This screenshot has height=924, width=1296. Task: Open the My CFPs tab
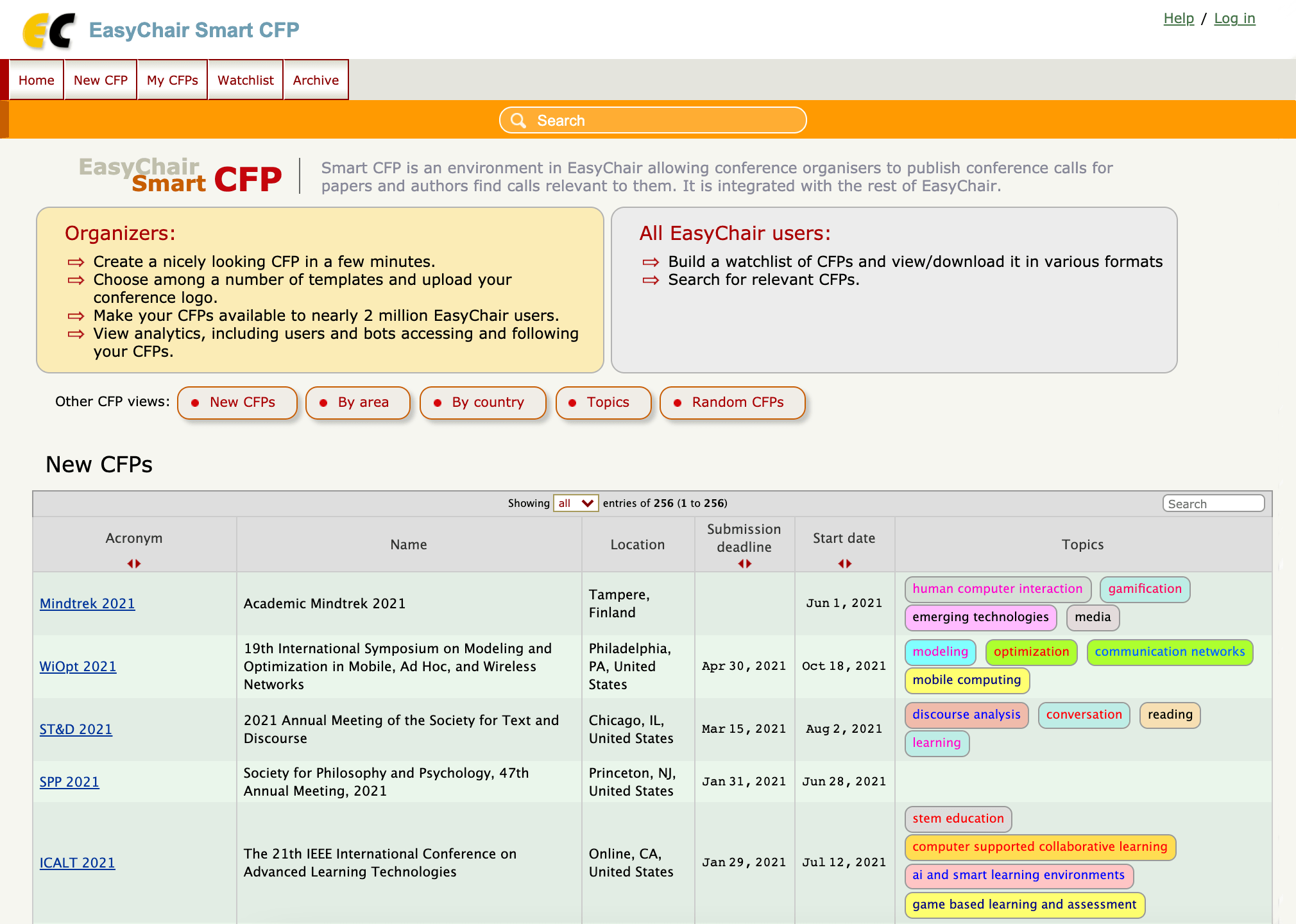172,80
